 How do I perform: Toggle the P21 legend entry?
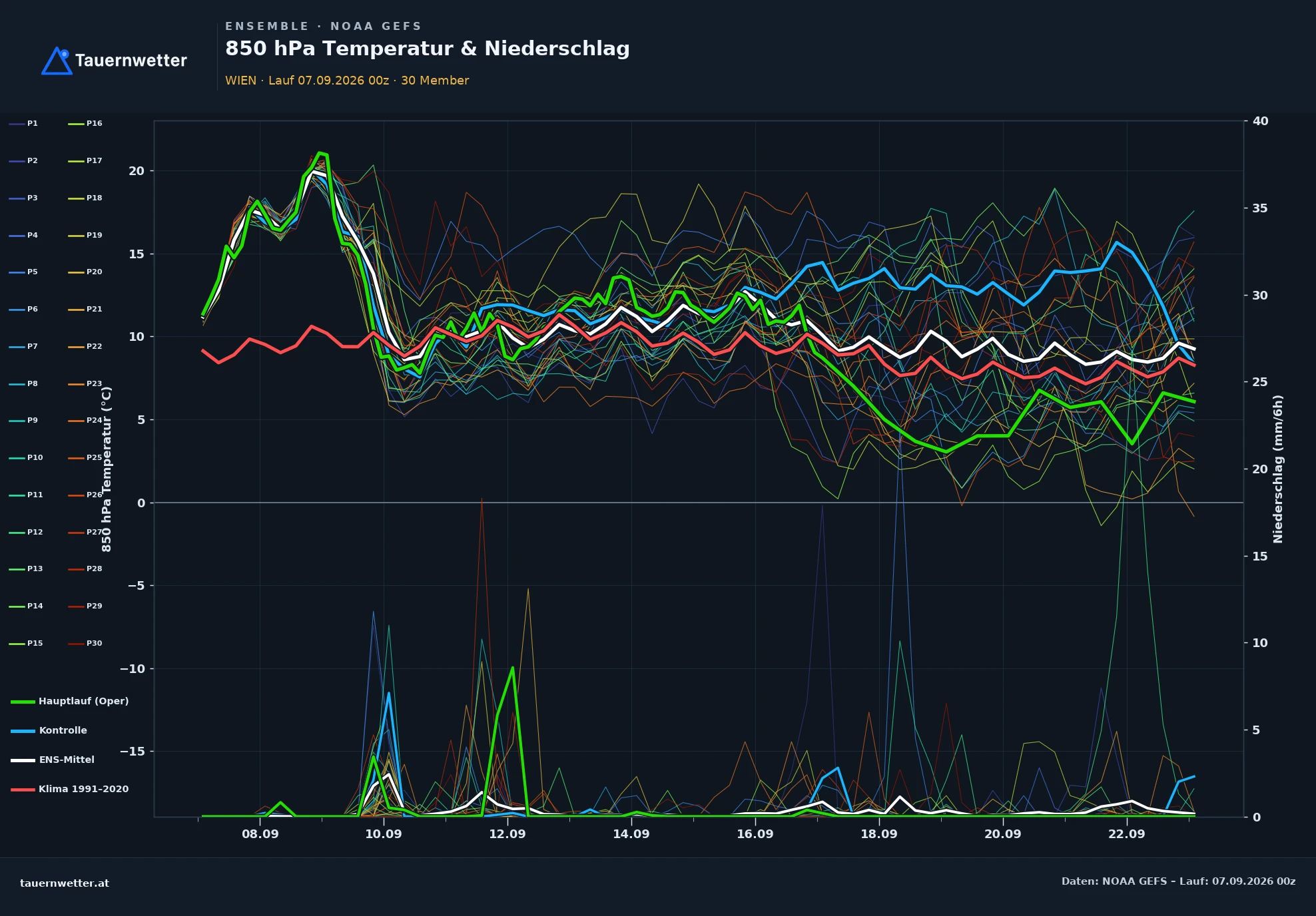pos(85,310)
